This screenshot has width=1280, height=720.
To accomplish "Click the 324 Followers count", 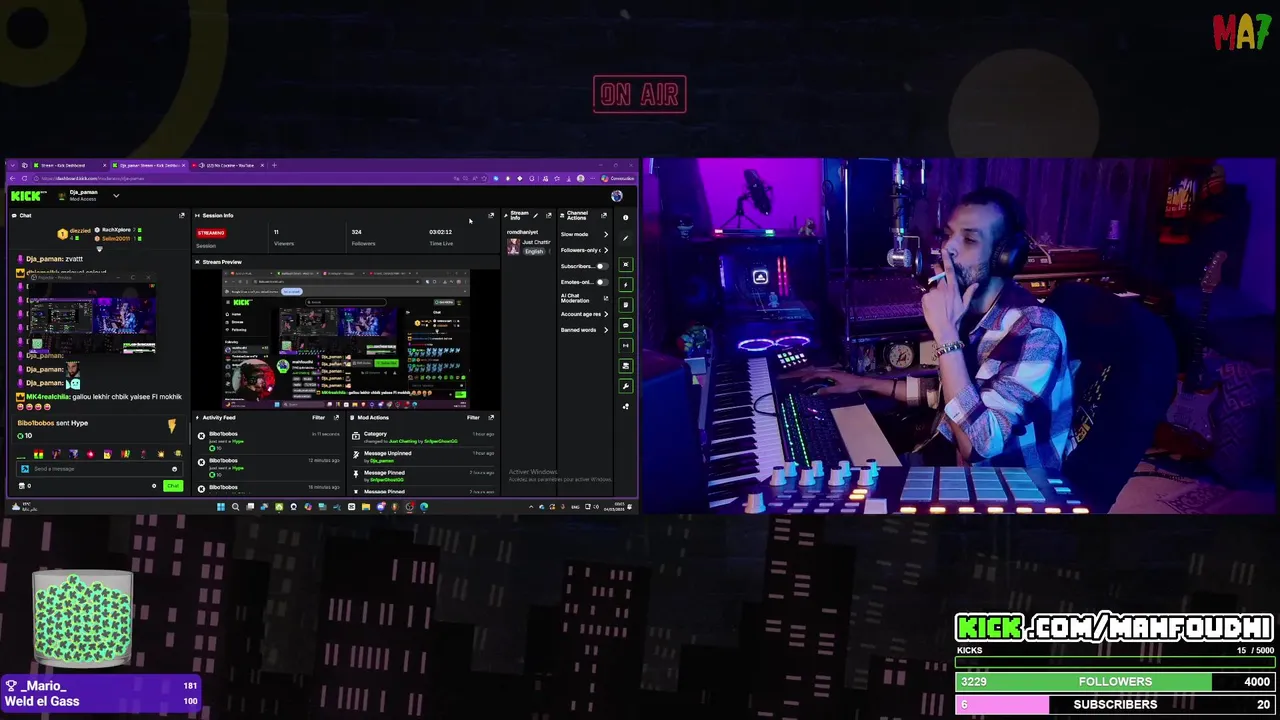I will (356, 232).
